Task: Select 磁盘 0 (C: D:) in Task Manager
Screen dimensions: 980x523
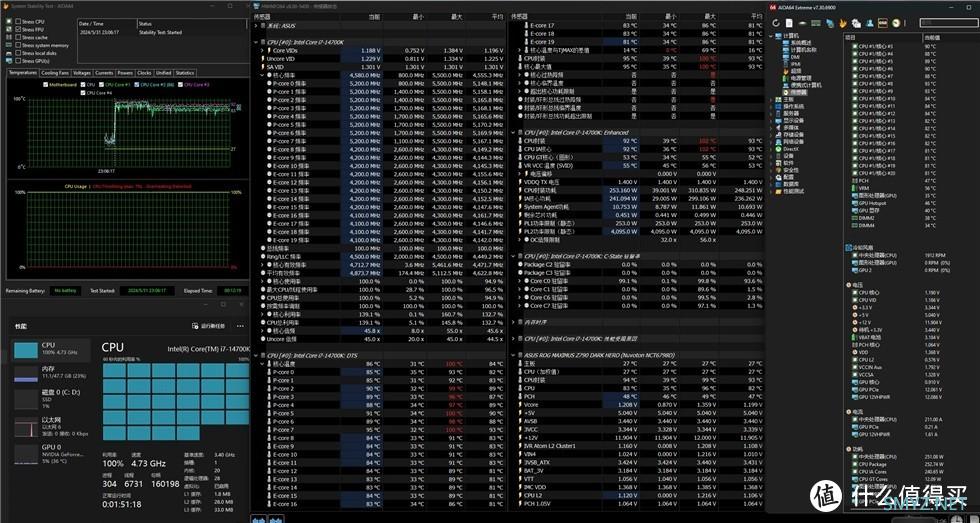Action: tap(51, 399)
